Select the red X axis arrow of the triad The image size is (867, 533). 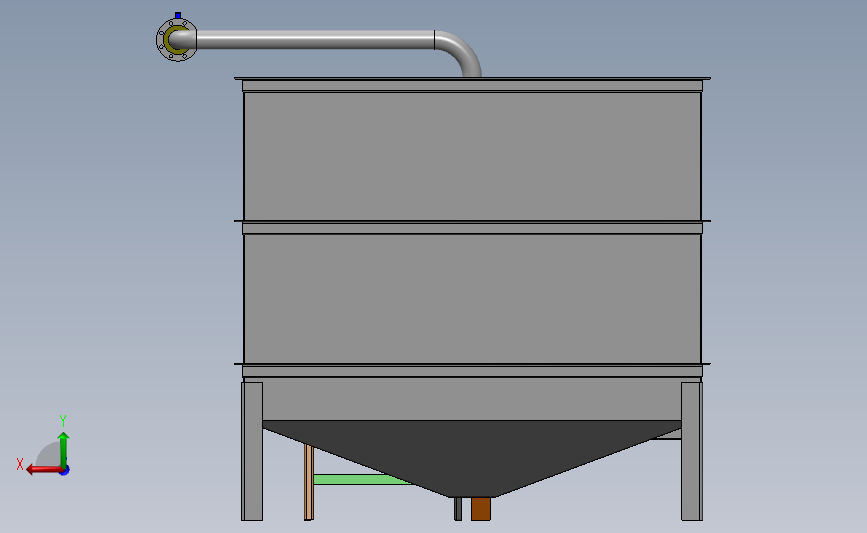tap(44, 470)
